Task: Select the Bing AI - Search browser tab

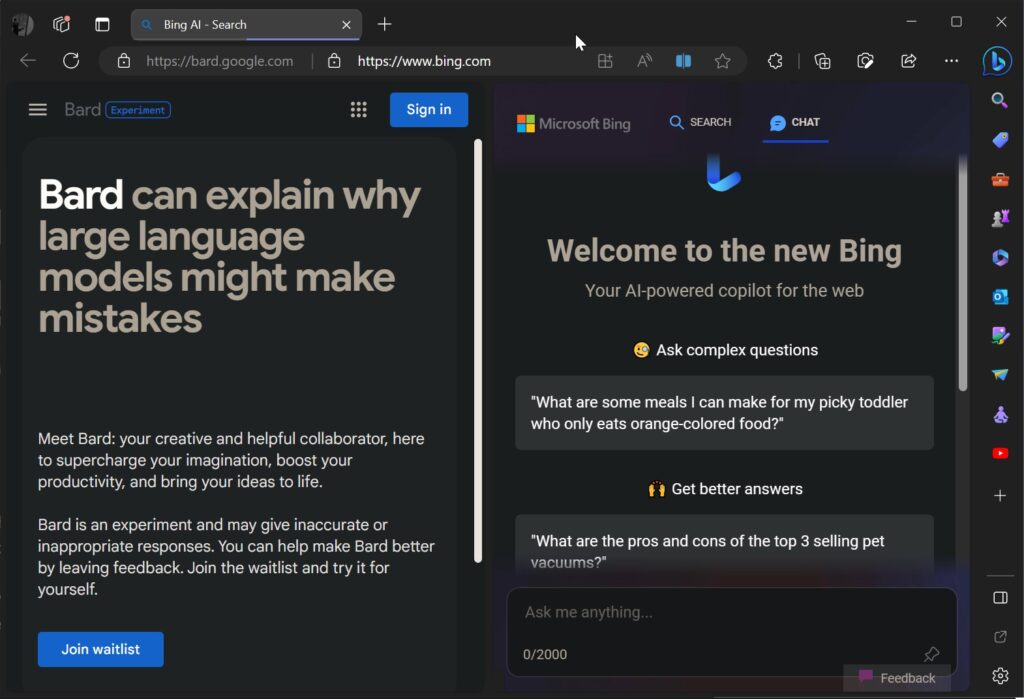Action: click(240, 24)
